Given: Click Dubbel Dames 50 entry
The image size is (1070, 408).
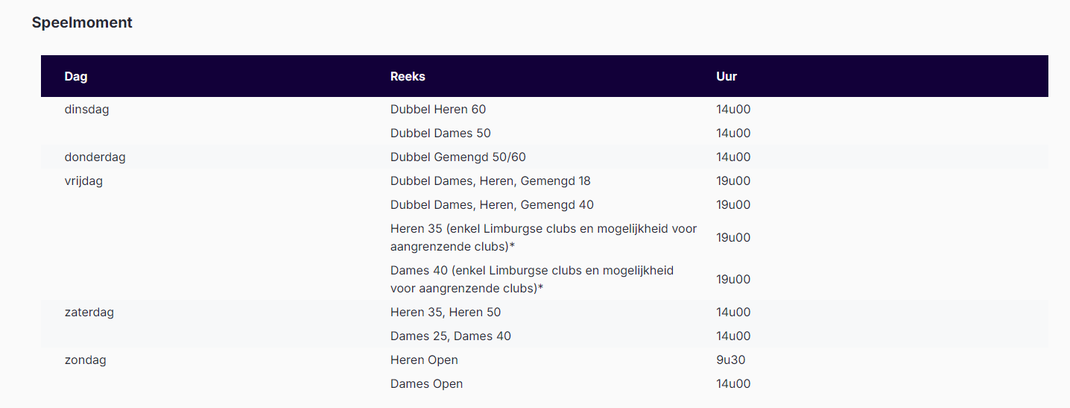Looking at the screenshot, I should pos(440,133).
